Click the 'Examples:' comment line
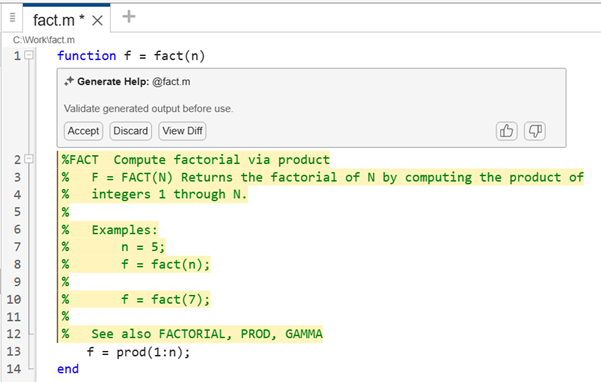The width and height of the screenshot is (601, 382). (x=125, y=230)
